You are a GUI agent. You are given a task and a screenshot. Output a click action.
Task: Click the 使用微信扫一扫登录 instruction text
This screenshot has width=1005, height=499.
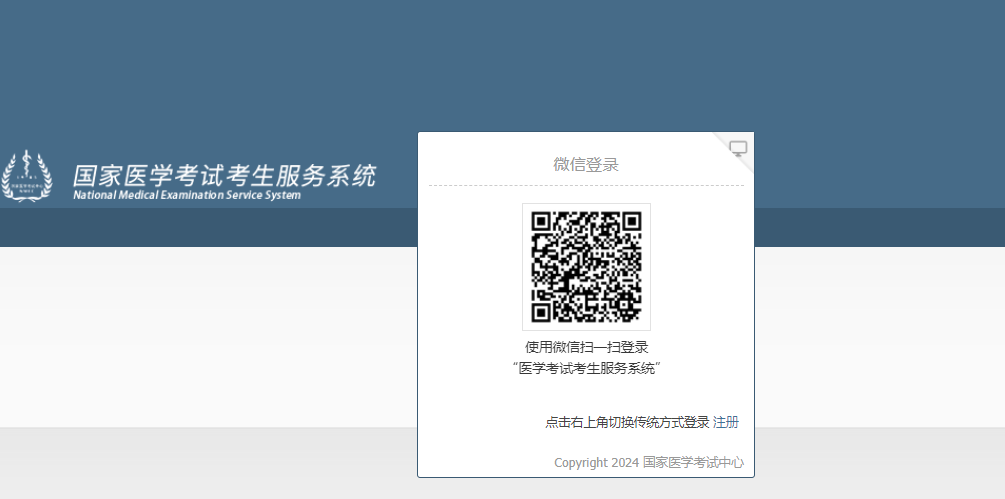pos(586,347)
